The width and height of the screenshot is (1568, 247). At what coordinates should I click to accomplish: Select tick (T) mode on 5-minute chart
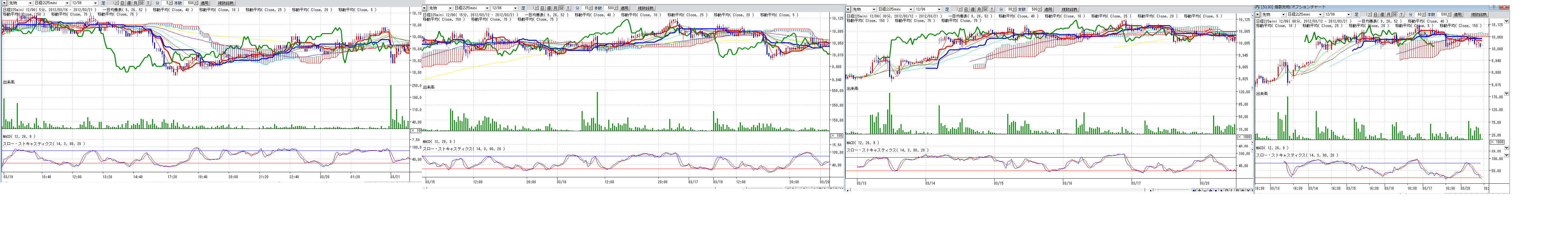pos(148,3)
